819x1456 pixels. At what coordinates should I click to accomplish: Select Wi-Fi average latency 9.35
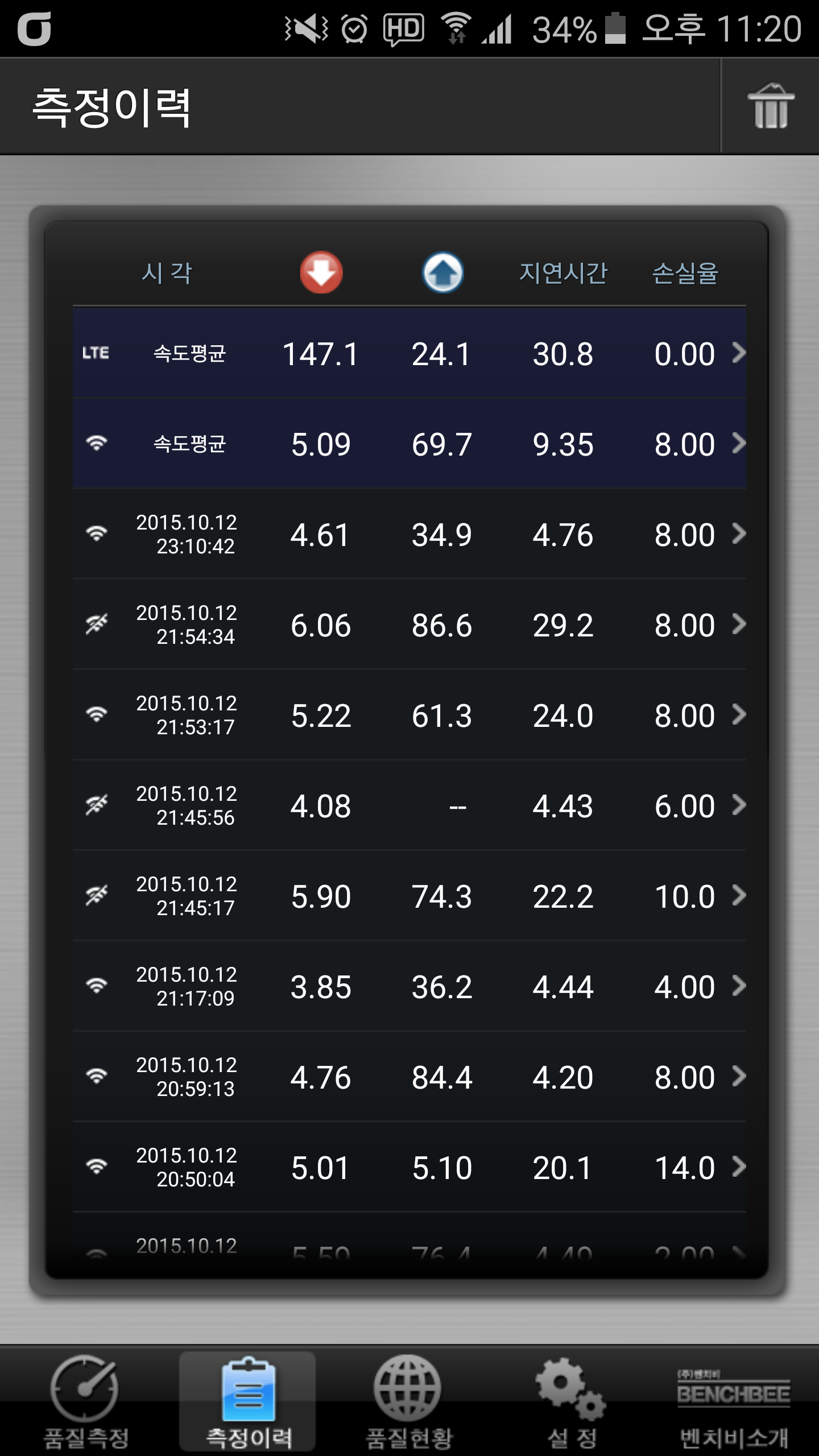(563, 444)
